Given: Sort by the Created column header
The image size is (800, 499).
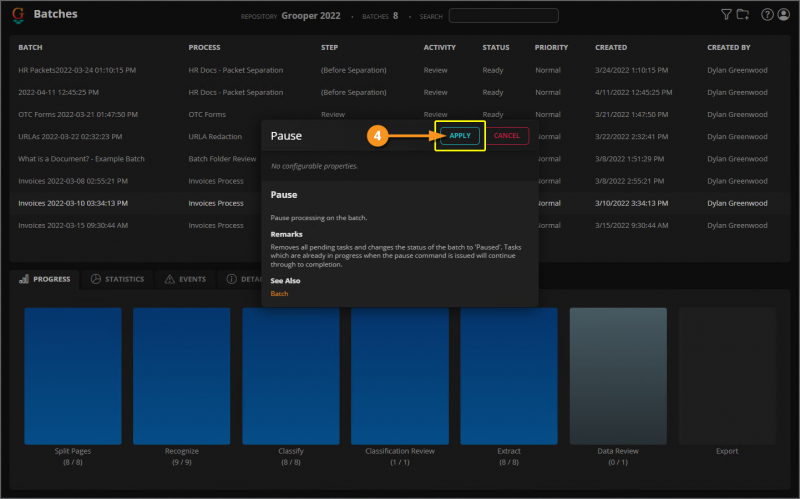Looking at the screenshot, I should [611, 47].
